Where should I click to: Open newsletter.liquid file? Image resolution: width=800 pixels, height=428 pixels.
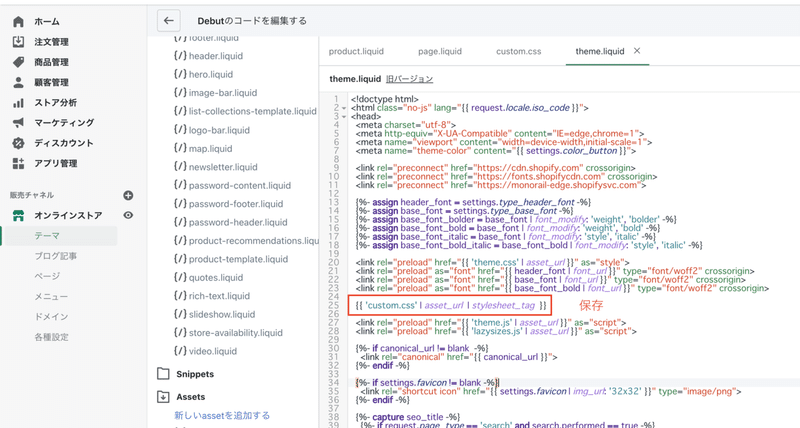[223, 167]
